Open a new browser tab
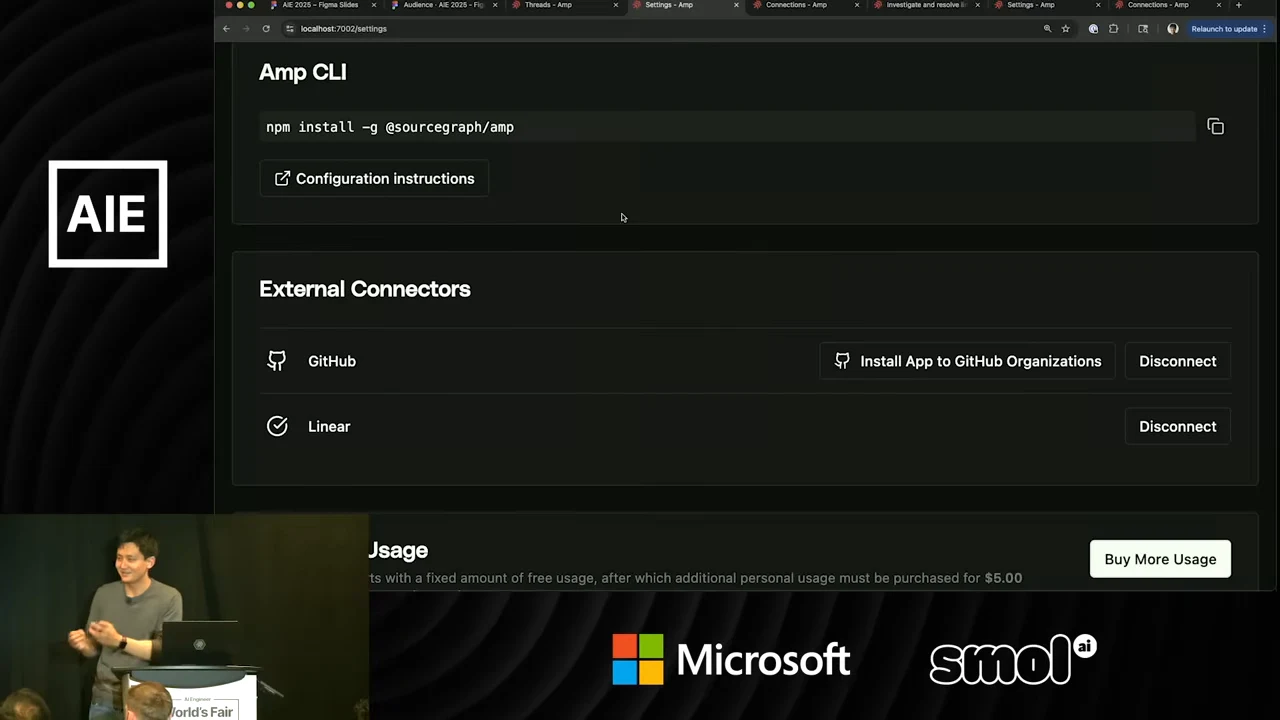The image size is (1280, 720). (x=1238, y=5)
